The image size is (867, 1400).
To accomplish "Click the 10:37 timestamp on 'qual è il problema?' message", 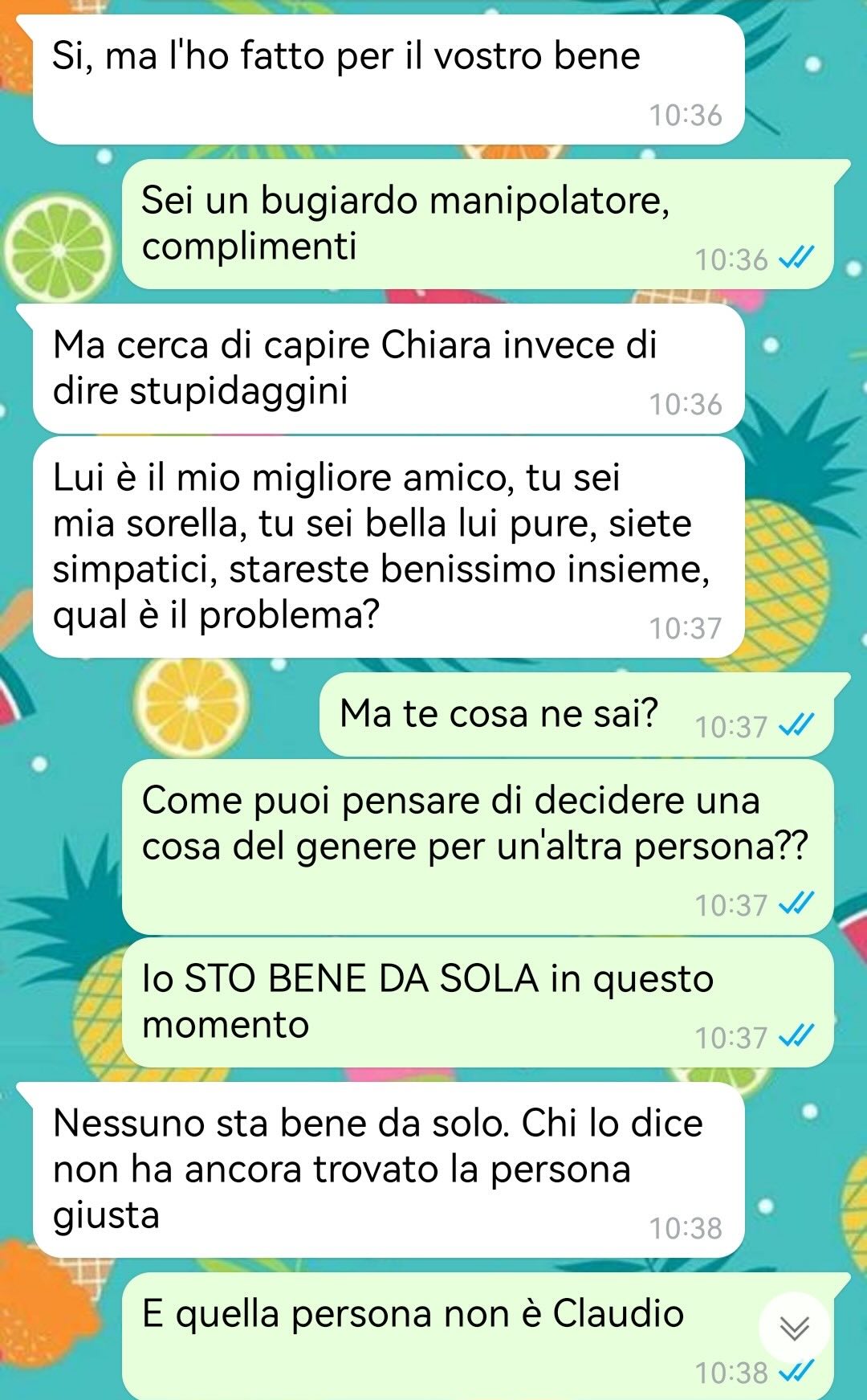I will (686, 628).
